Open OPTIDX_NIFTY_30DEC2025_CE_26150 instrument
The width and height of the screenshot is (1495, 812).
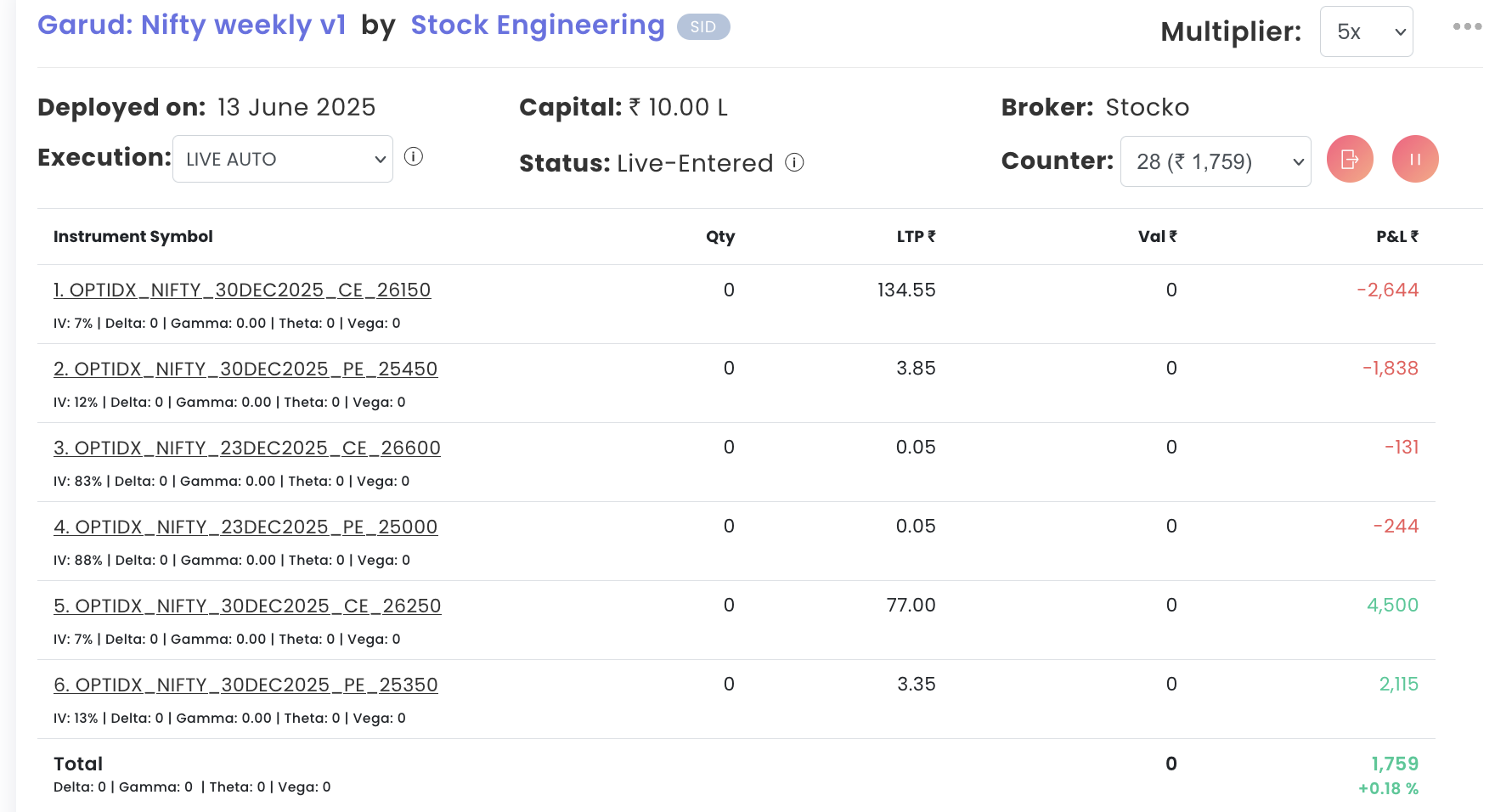click(242, 290)
